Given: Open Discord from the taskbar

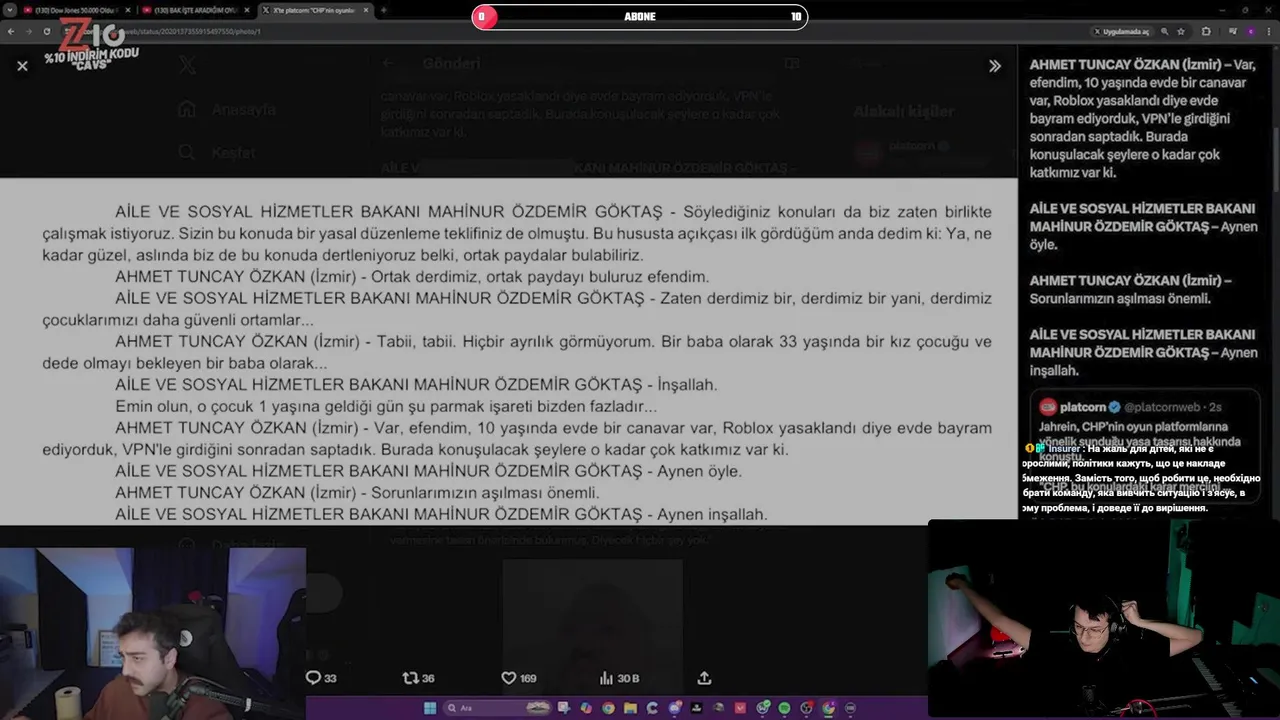Looking at the screenshot, I should (674, 708).
